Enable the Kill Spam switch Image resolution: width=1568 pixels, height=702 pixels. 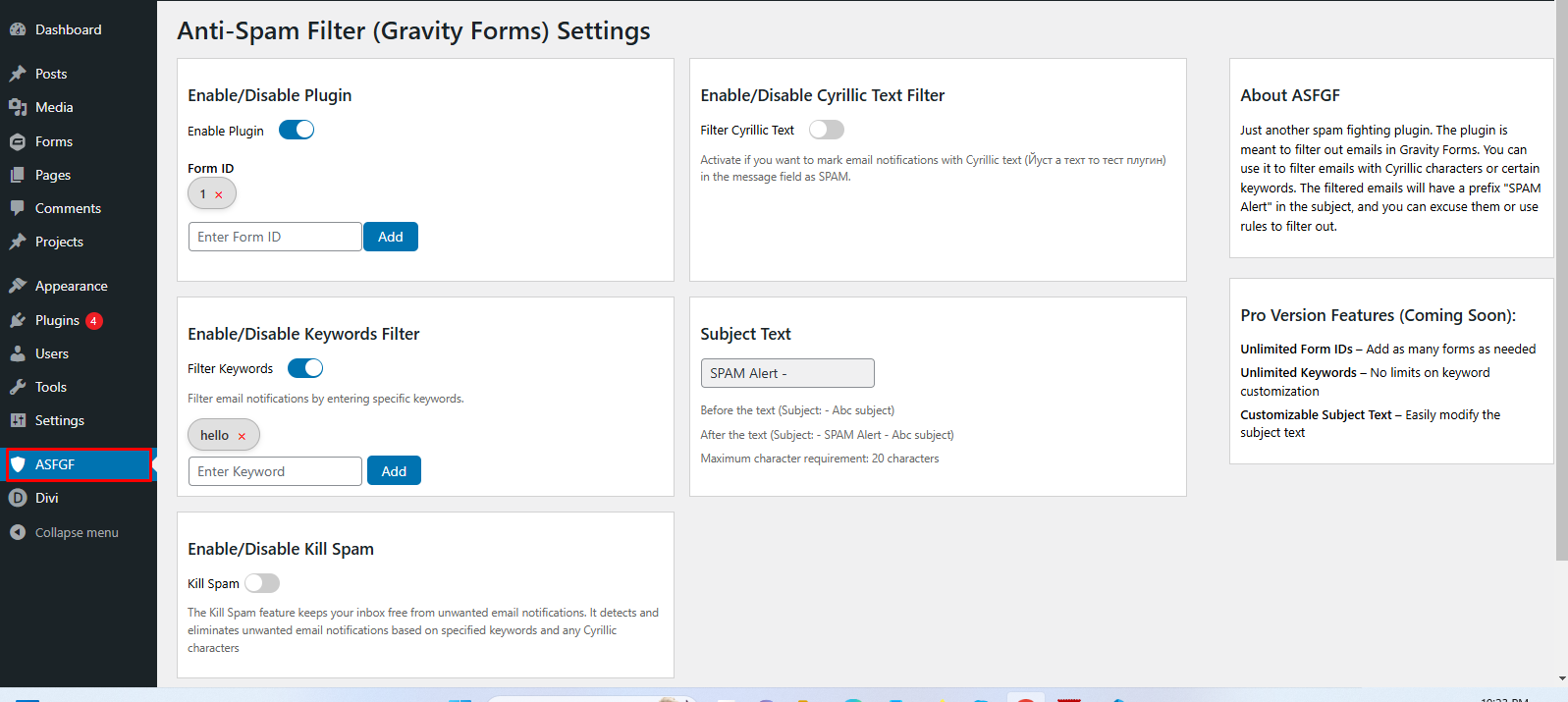point(262,583)
